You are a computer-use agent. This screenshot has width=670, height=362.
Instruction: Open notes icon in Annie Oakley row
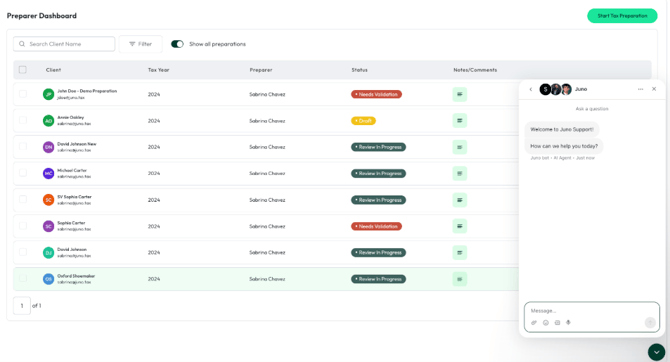click(x=459, y=121)
